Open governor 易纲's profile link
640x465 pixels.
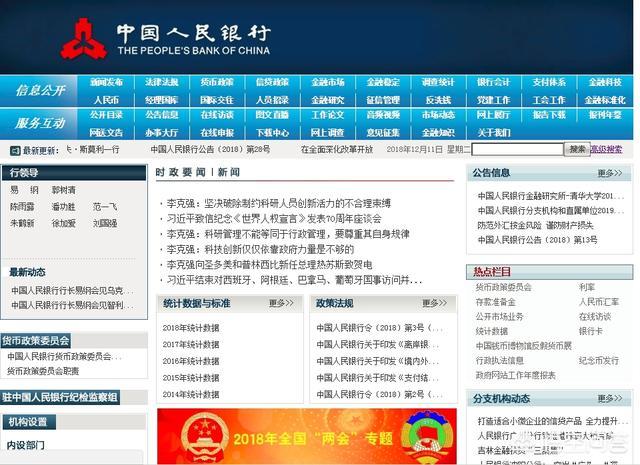coord(24,190)
